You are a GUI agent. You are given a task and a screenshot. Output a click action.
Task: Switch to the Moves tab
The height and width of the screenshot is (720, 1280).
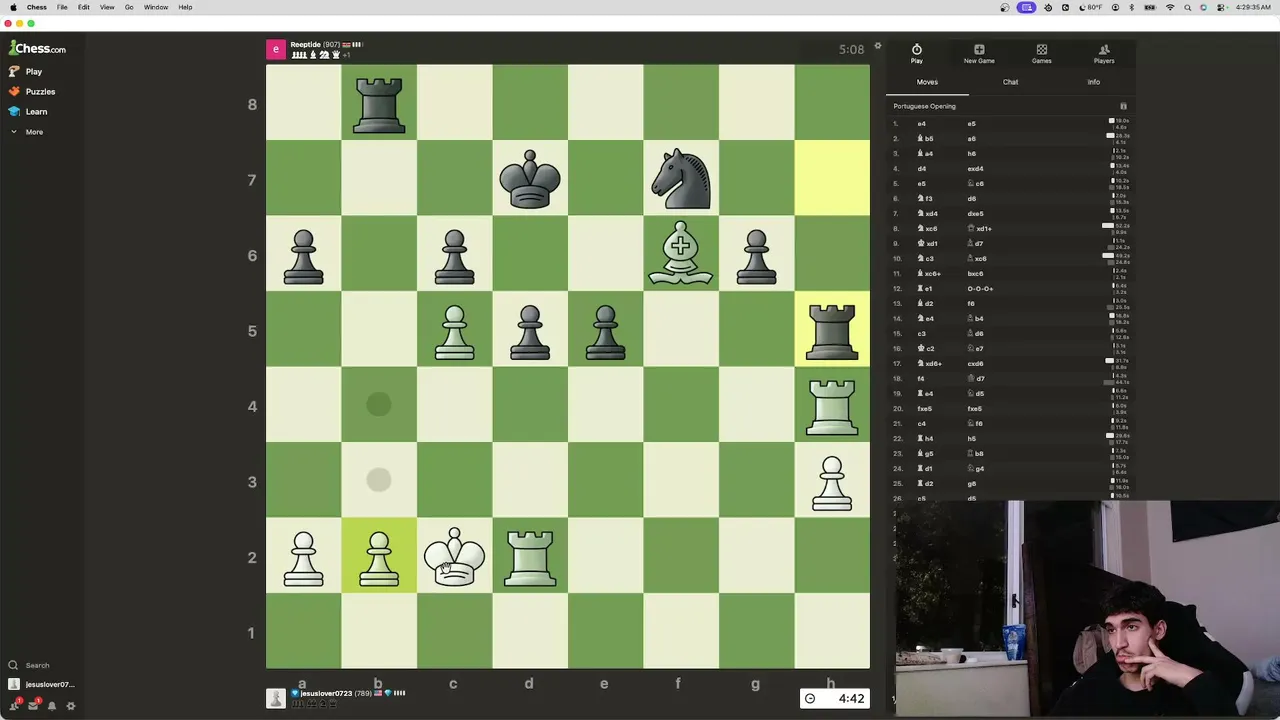(x=927, y=82)
